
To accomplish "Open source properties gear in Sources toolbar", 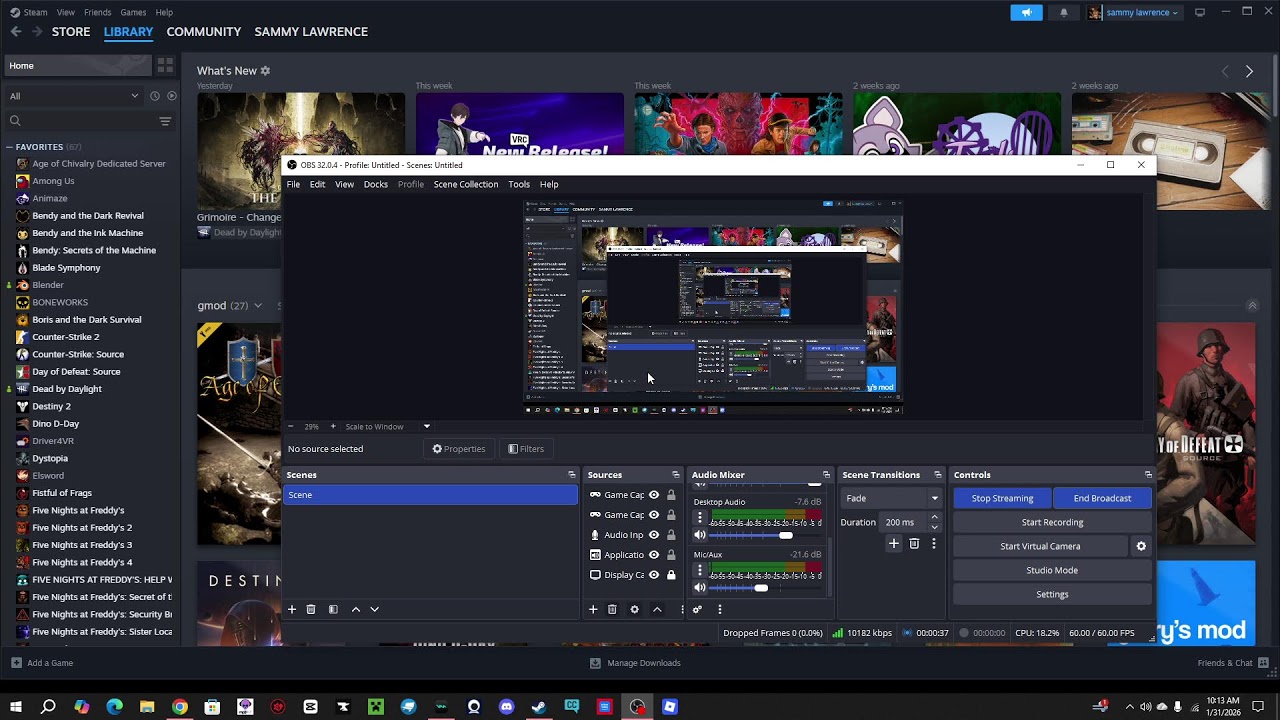I will [x=634, y=609].
